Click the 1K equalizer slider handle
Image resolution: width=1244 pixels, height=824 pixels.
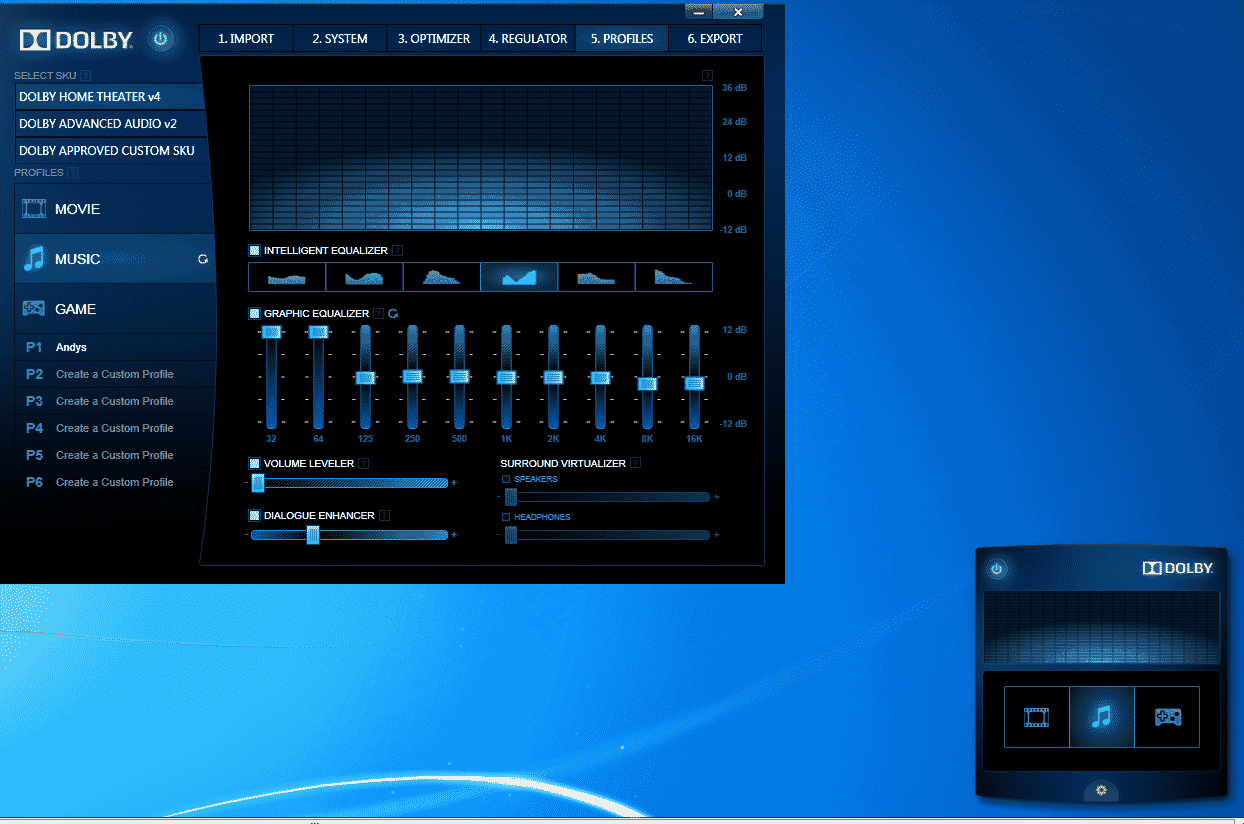click(x=506, y=377)
